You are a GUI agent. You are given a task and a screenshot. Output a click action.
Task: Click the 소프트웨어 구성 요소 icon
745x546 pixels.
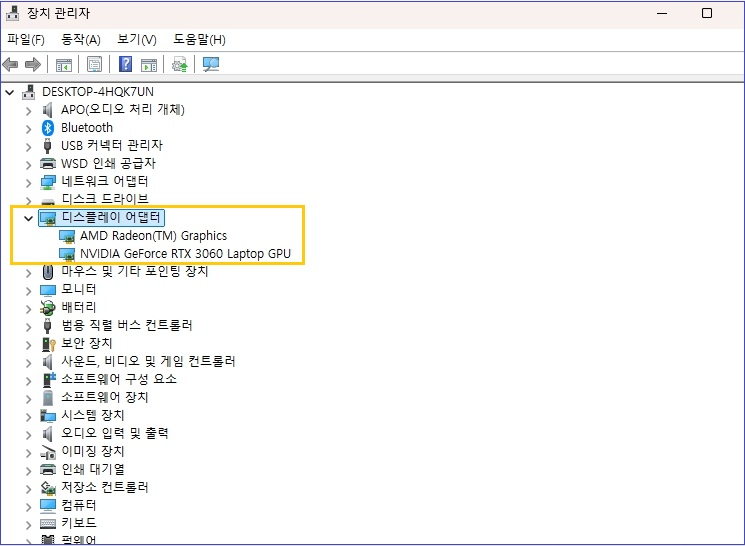pyautogui.click(x=49, y=379)
